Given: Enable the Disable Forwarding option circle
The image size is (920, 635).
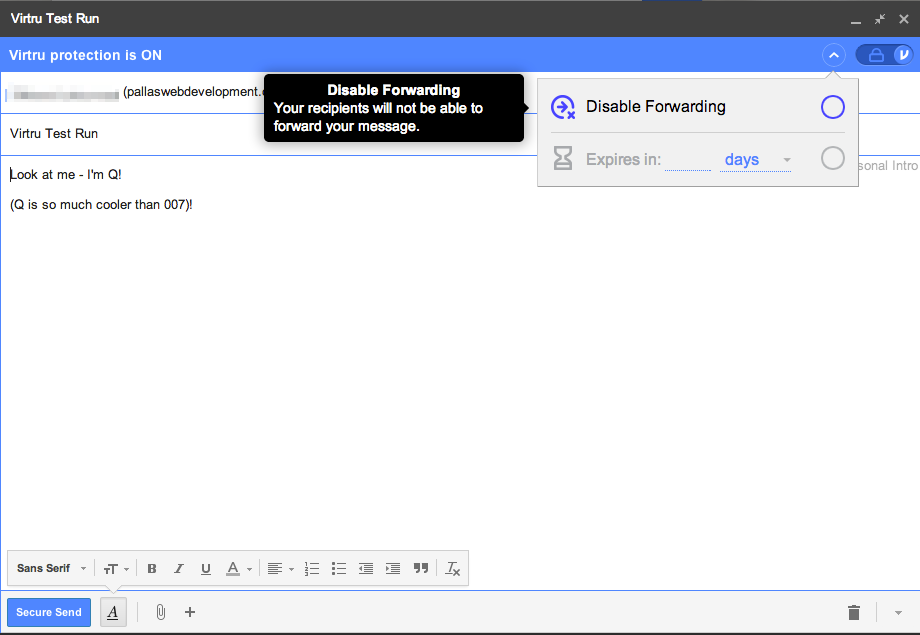Looking at the screenshot, I should (833, 107).
